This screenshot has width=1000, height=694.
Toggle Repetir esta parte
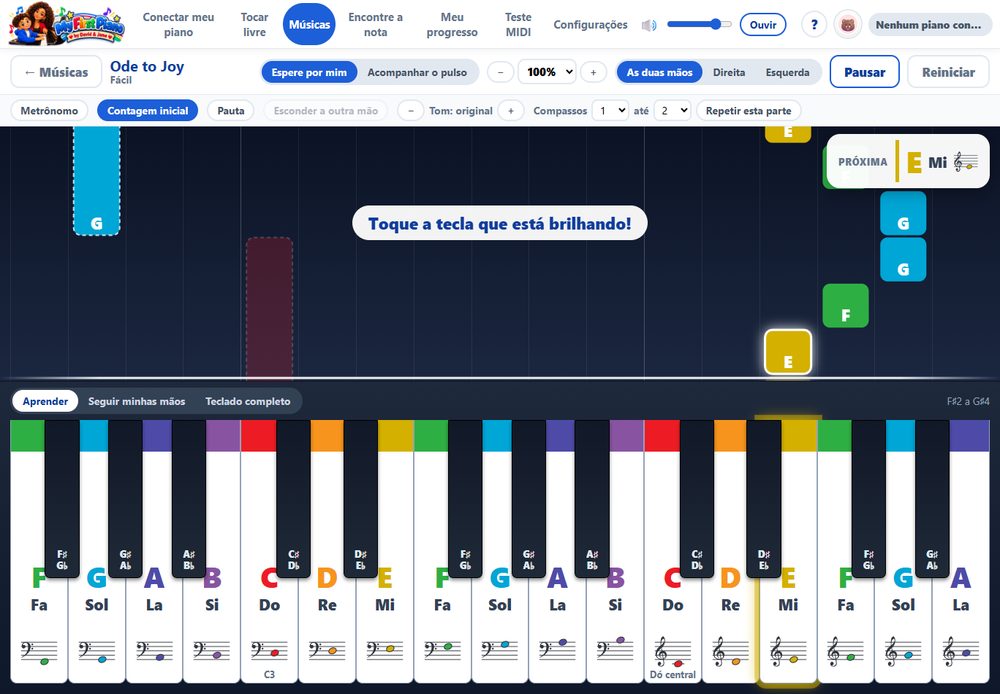pos(749,110)
